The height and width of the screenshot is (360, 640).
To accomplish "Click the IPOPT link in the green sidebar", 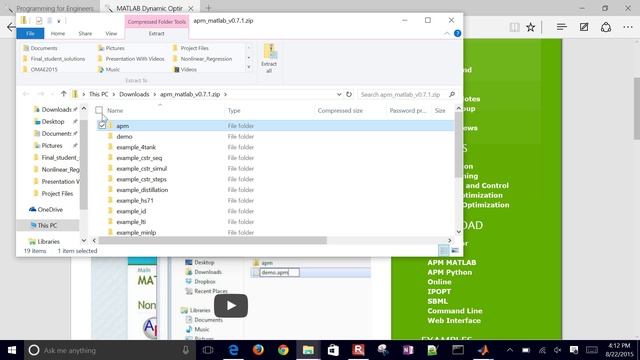I will (439, 291).
